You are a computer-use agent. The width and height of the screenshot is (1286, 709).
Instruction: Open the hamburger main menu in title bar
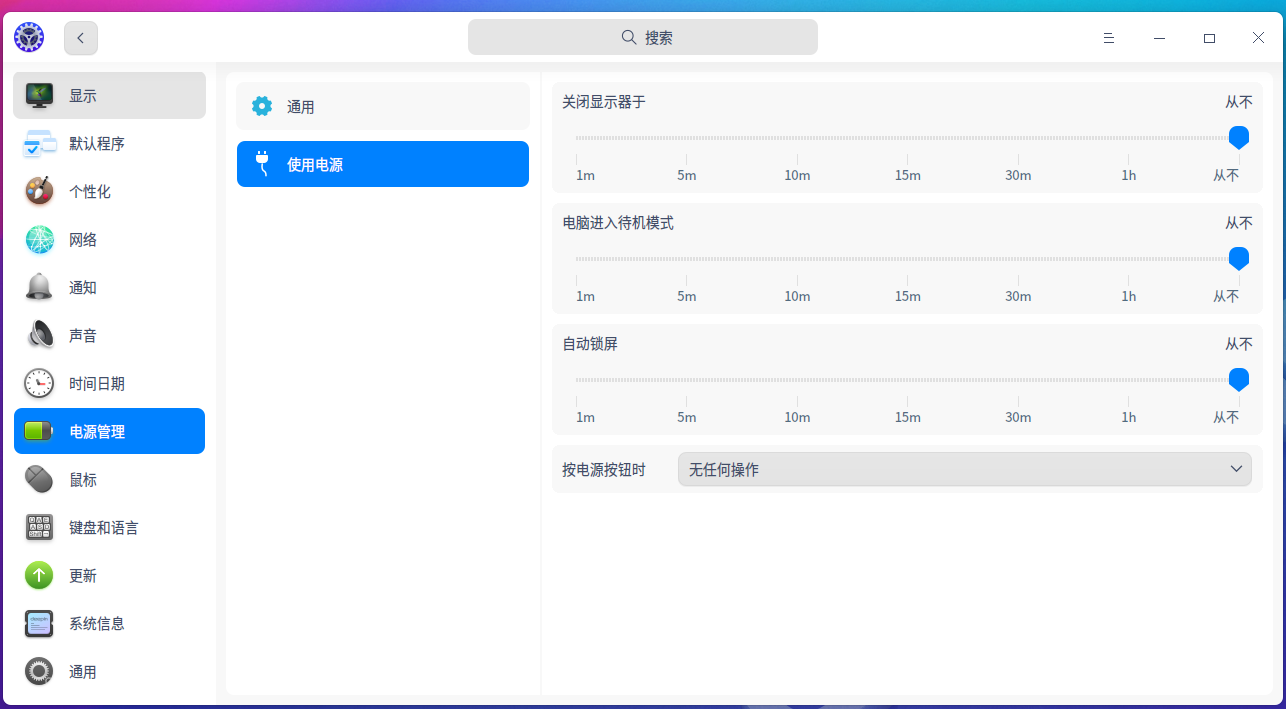tap(1108, 38)
